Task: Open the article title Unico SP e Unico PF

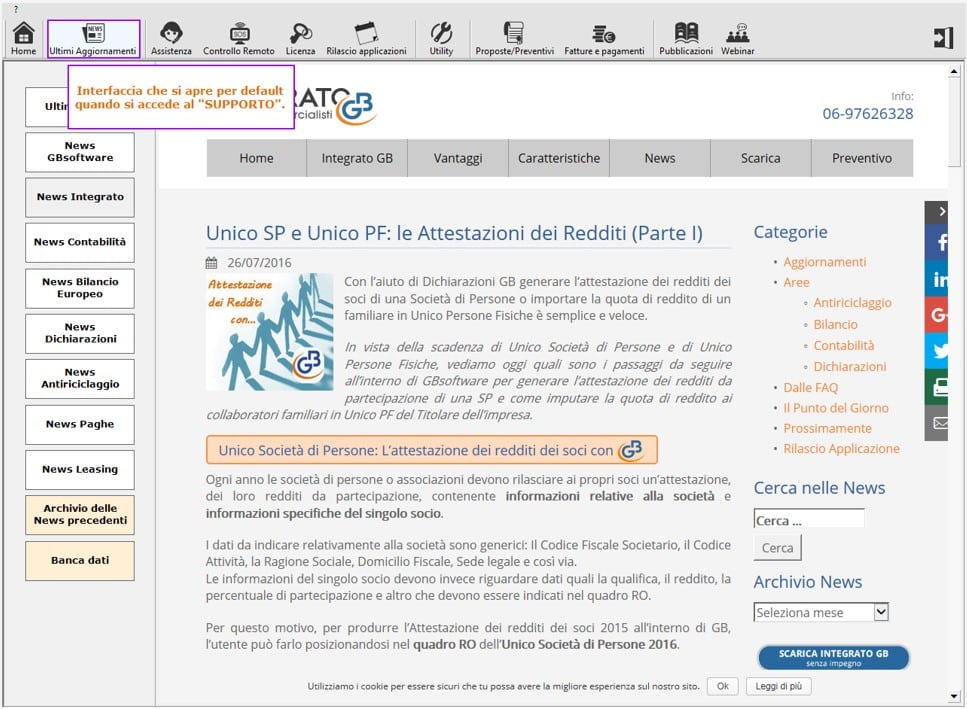Action: point(454,233)
